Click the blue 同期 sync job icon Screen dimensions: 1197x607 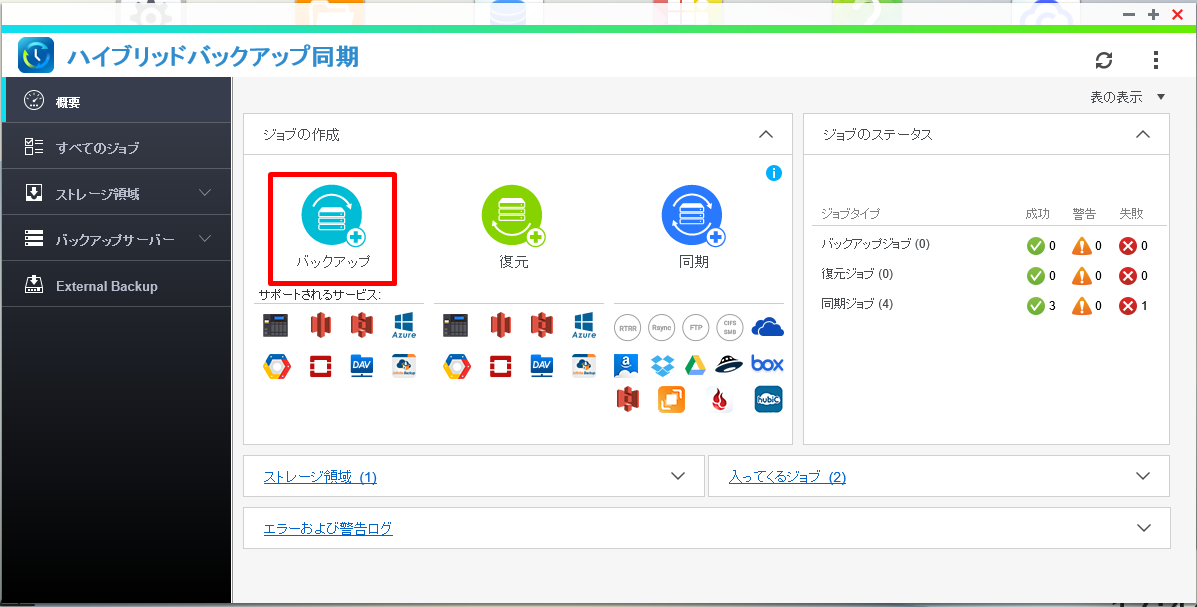click(x=692, y=216)
